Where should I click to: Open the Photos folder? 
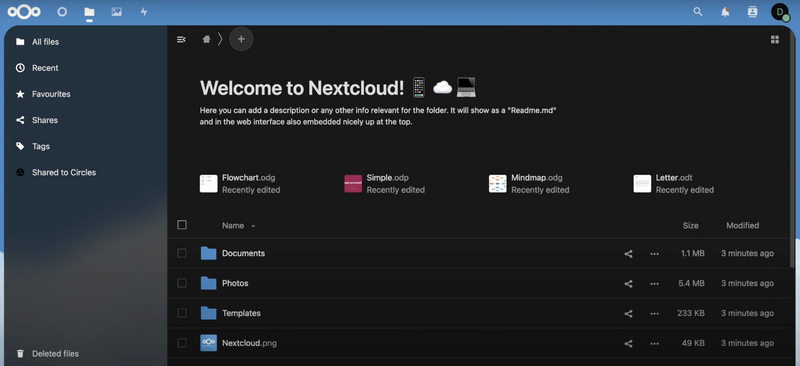[235, 283]
